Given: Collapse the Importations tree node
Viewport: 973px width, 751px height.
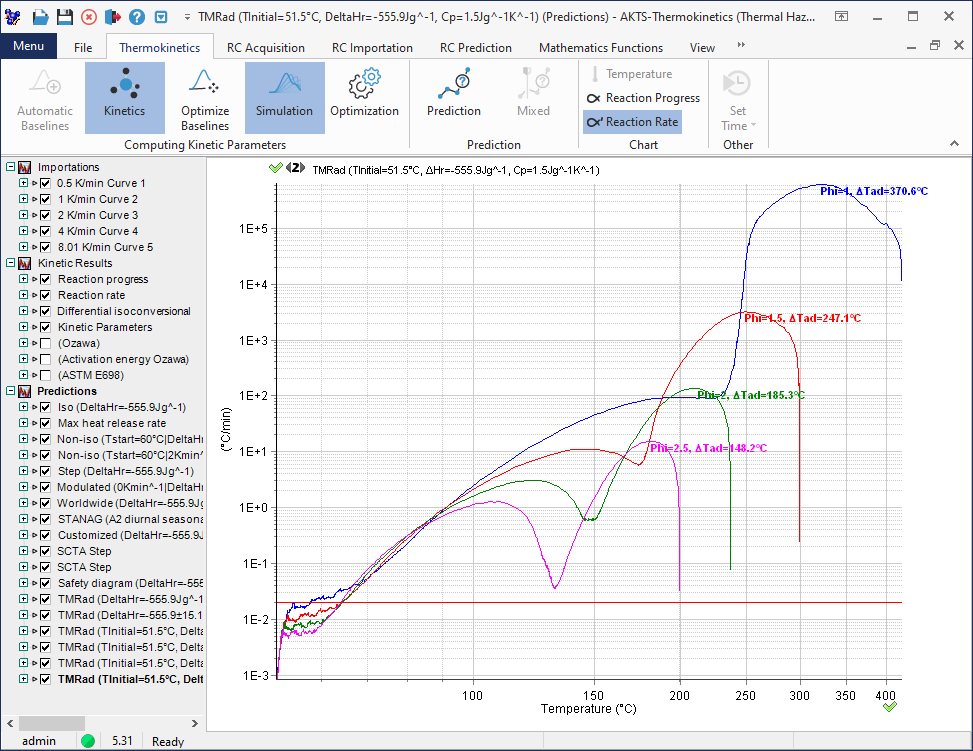Looking at the screenshot, I should click(11, 167).
